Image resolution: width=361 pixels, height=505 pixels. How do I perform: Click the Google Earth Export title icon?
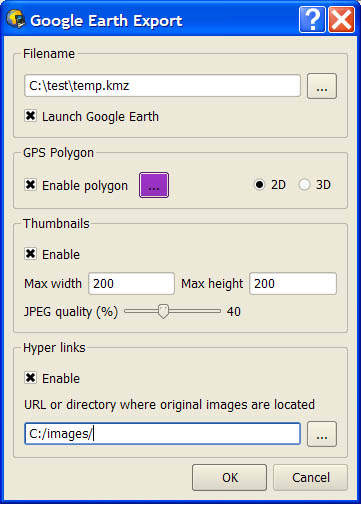click(x=15, y=19)
